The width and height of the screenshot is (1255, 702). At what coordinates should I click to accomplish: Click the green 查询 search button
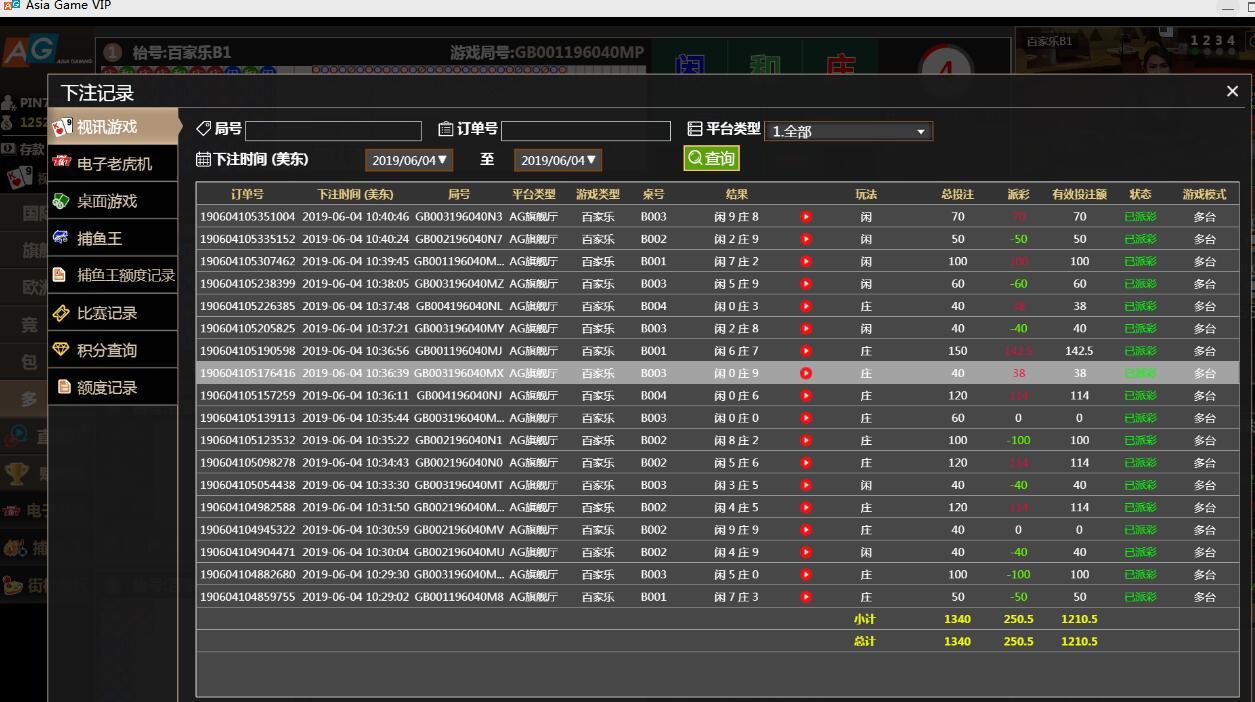pyautogui.click(x=712, y=158)
